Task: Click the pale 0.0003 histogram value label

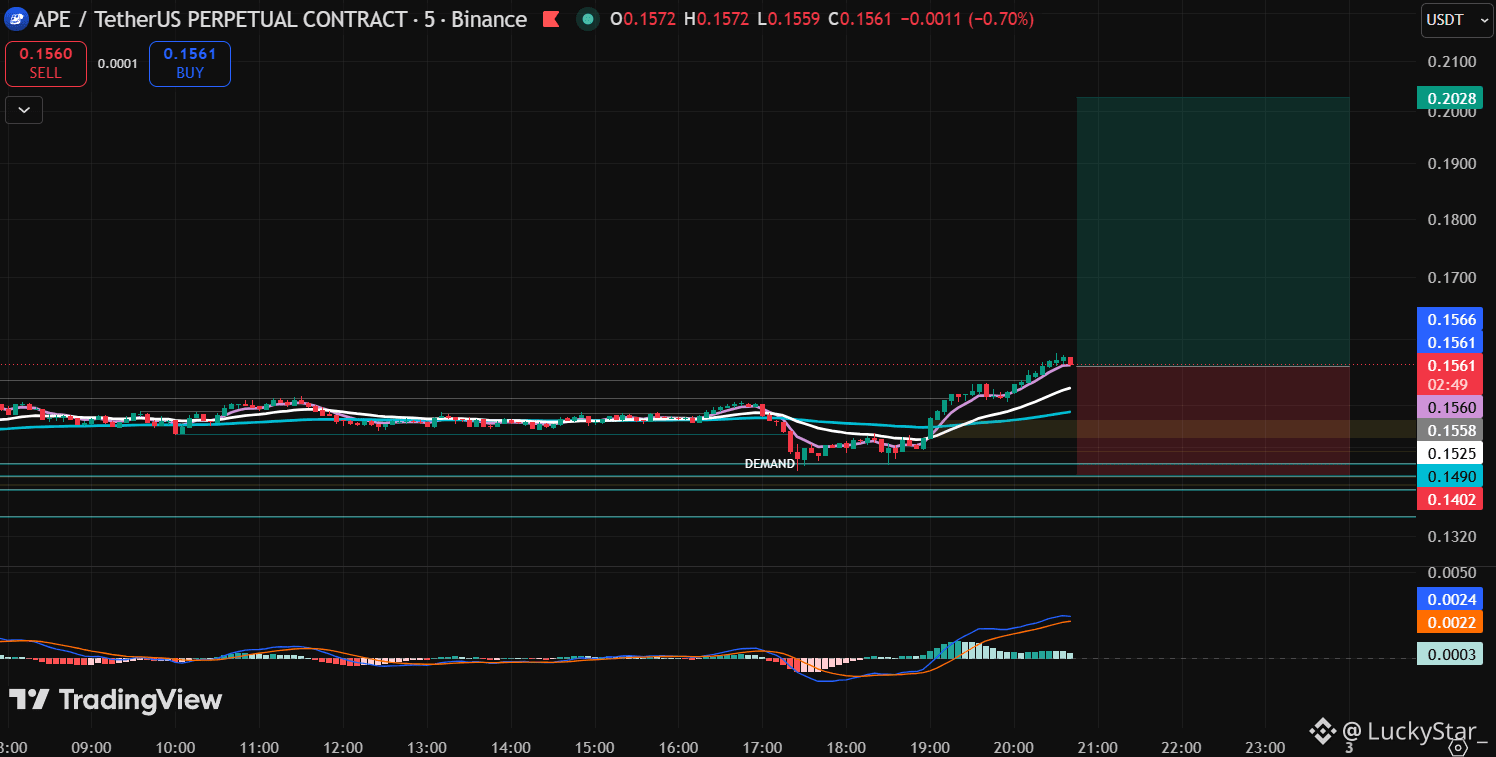Action: [x=1450, y=654]
